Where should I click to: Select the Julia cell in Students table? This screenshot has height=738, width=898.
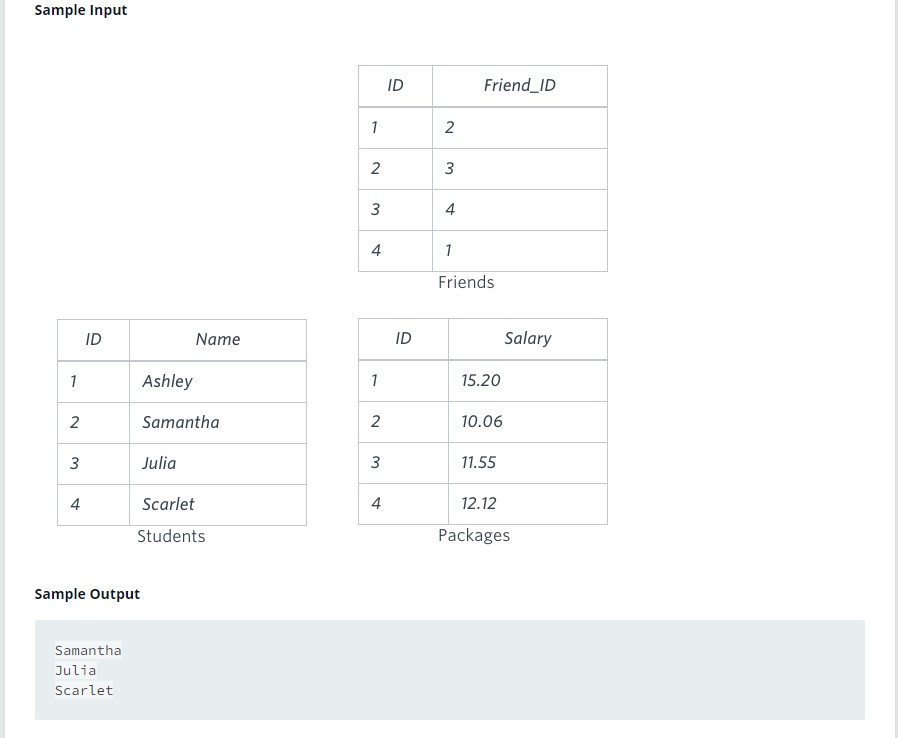(x=159, y=463)
